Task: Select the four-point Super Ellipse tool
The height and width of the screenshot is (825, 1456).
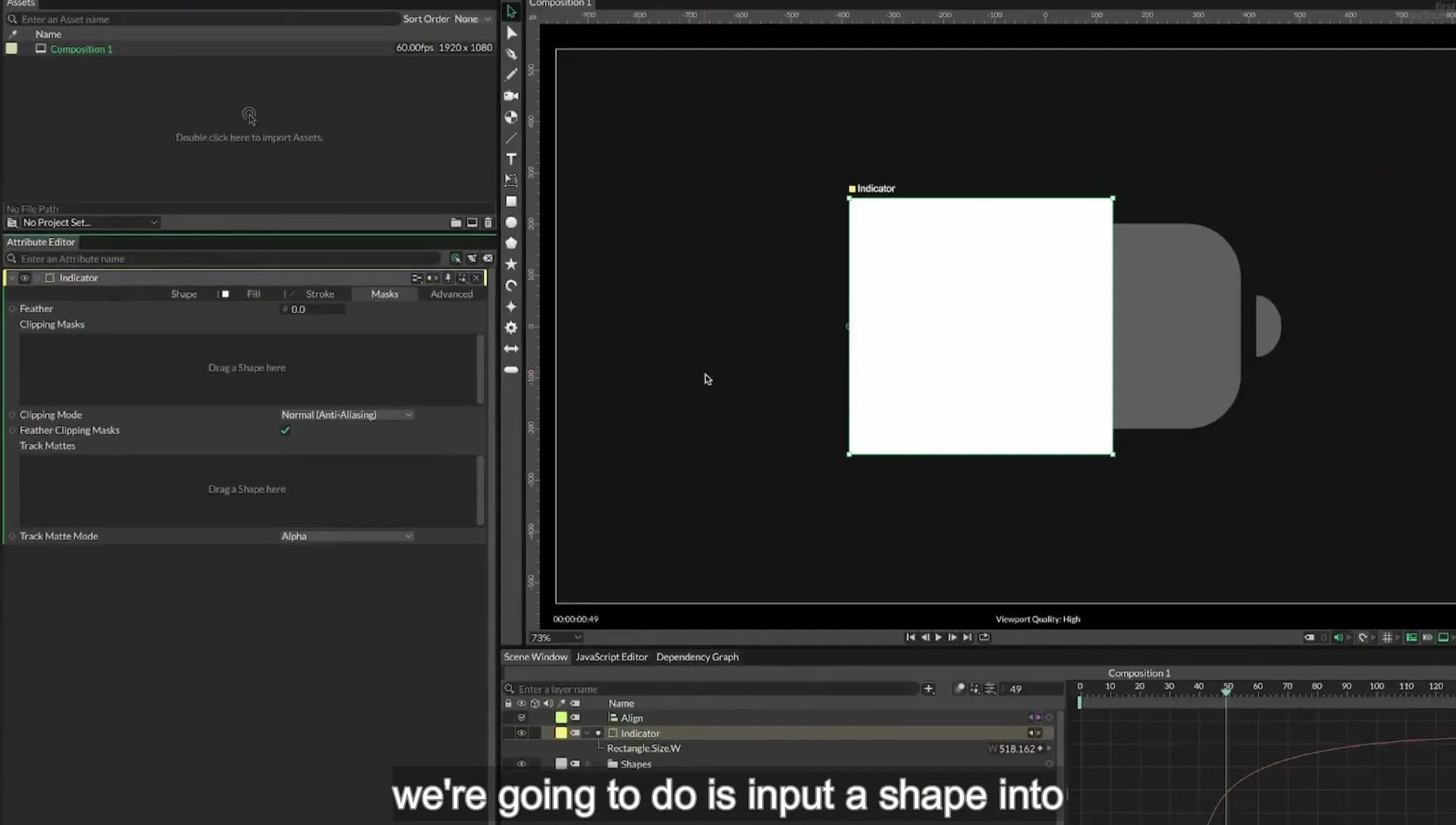Action: coord(511,306)
